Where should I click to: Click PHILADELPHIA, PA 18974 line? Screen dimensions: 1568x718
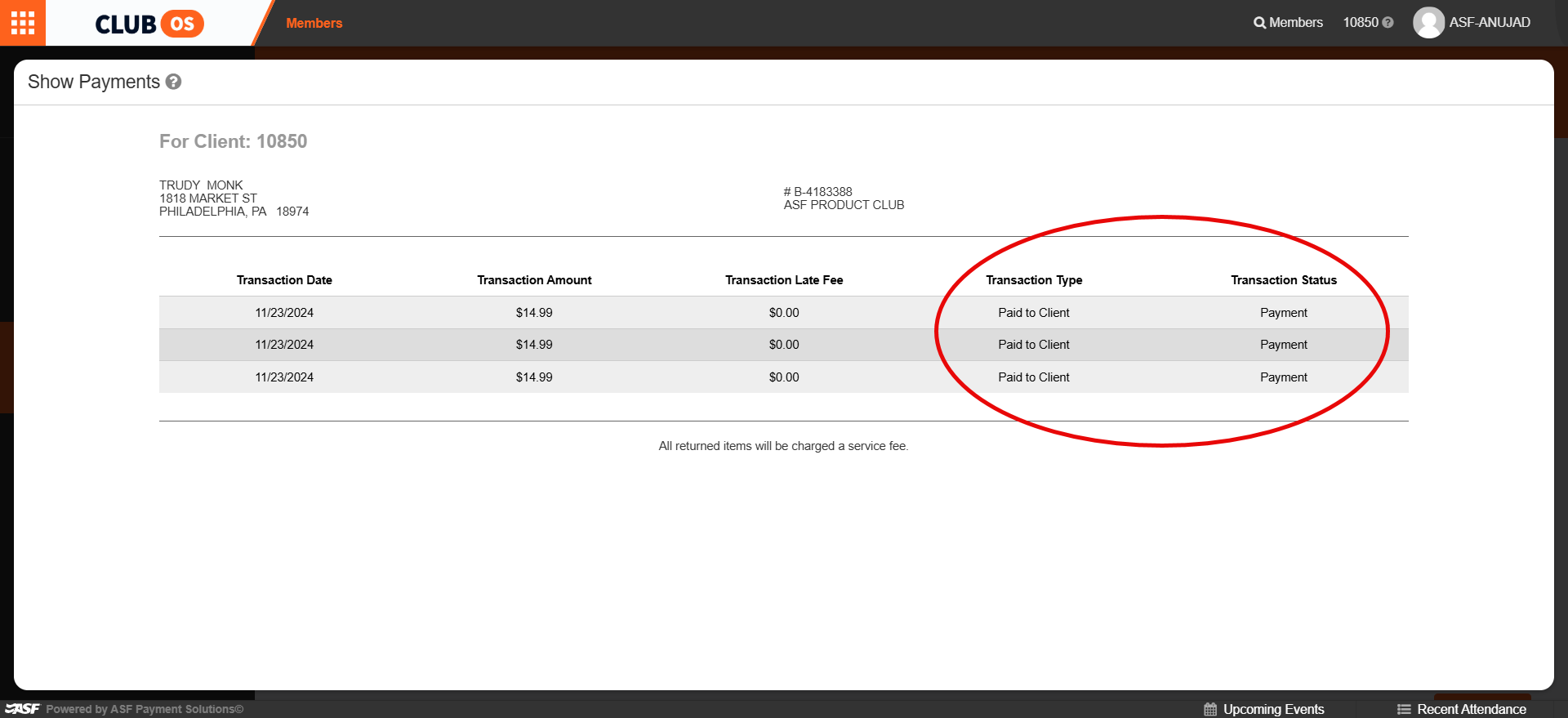[234, 212]
